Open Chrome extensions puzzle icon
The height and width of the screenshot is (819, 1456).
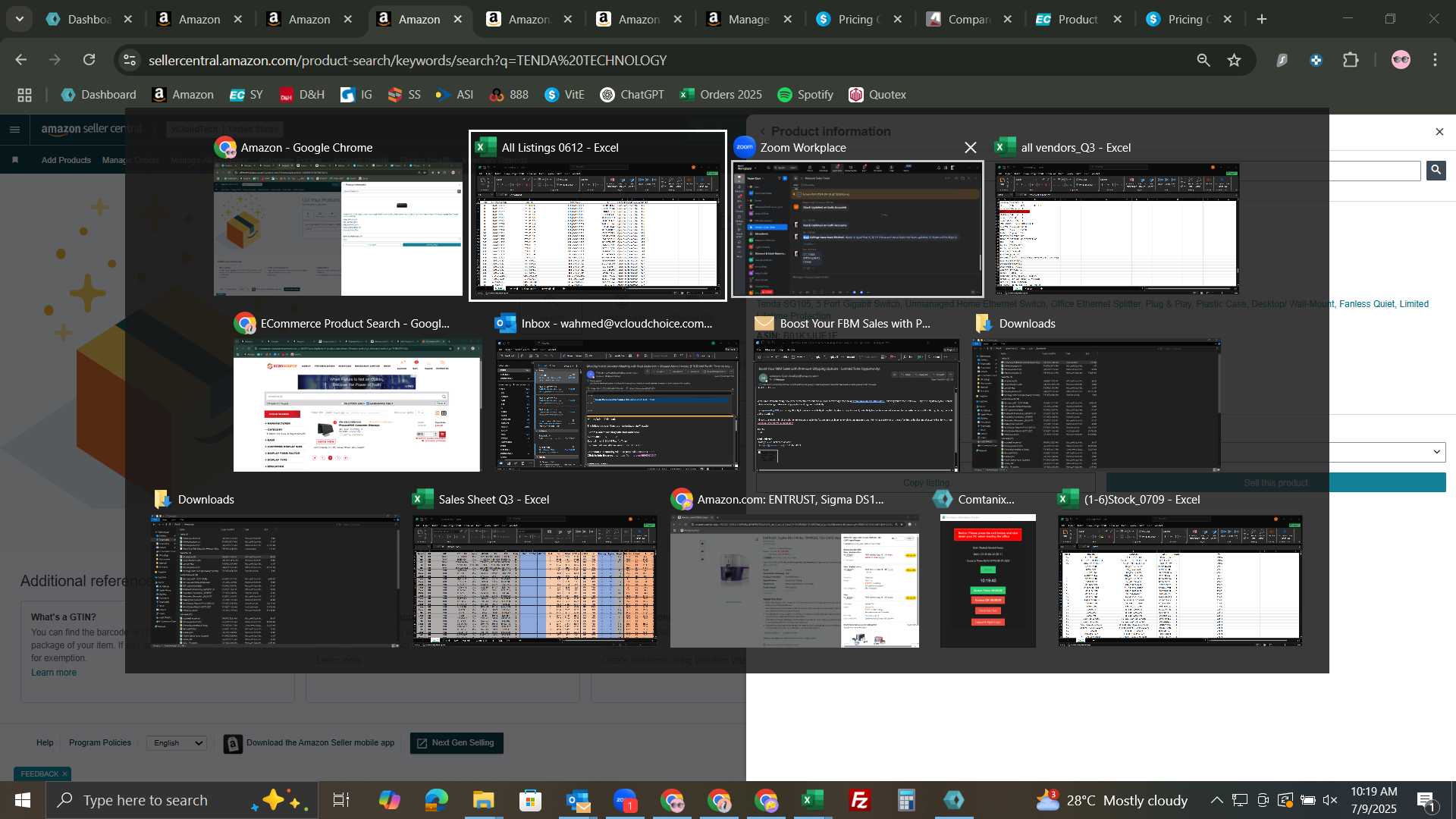tap(1351, 60)
